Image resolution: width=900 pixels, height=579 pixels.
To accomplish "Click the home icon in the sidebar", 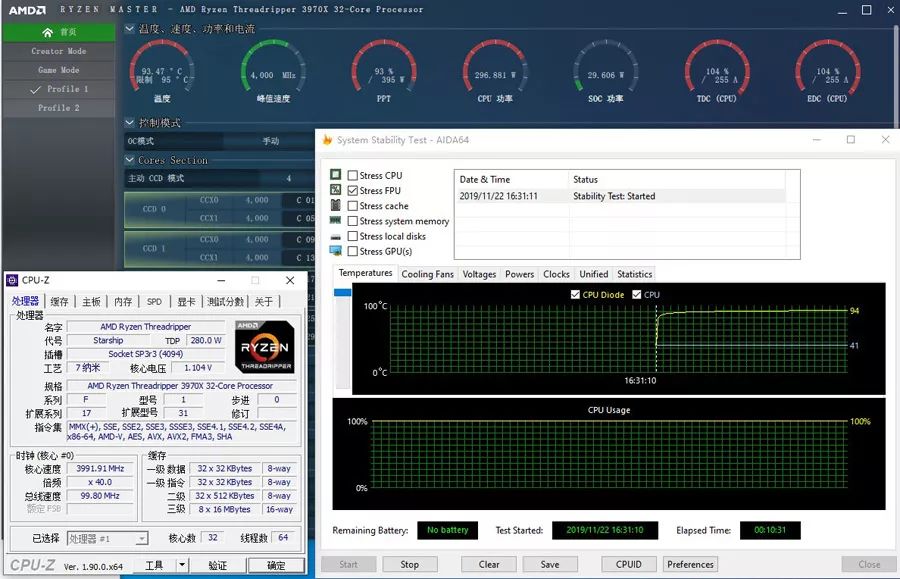I will [48, 32].
